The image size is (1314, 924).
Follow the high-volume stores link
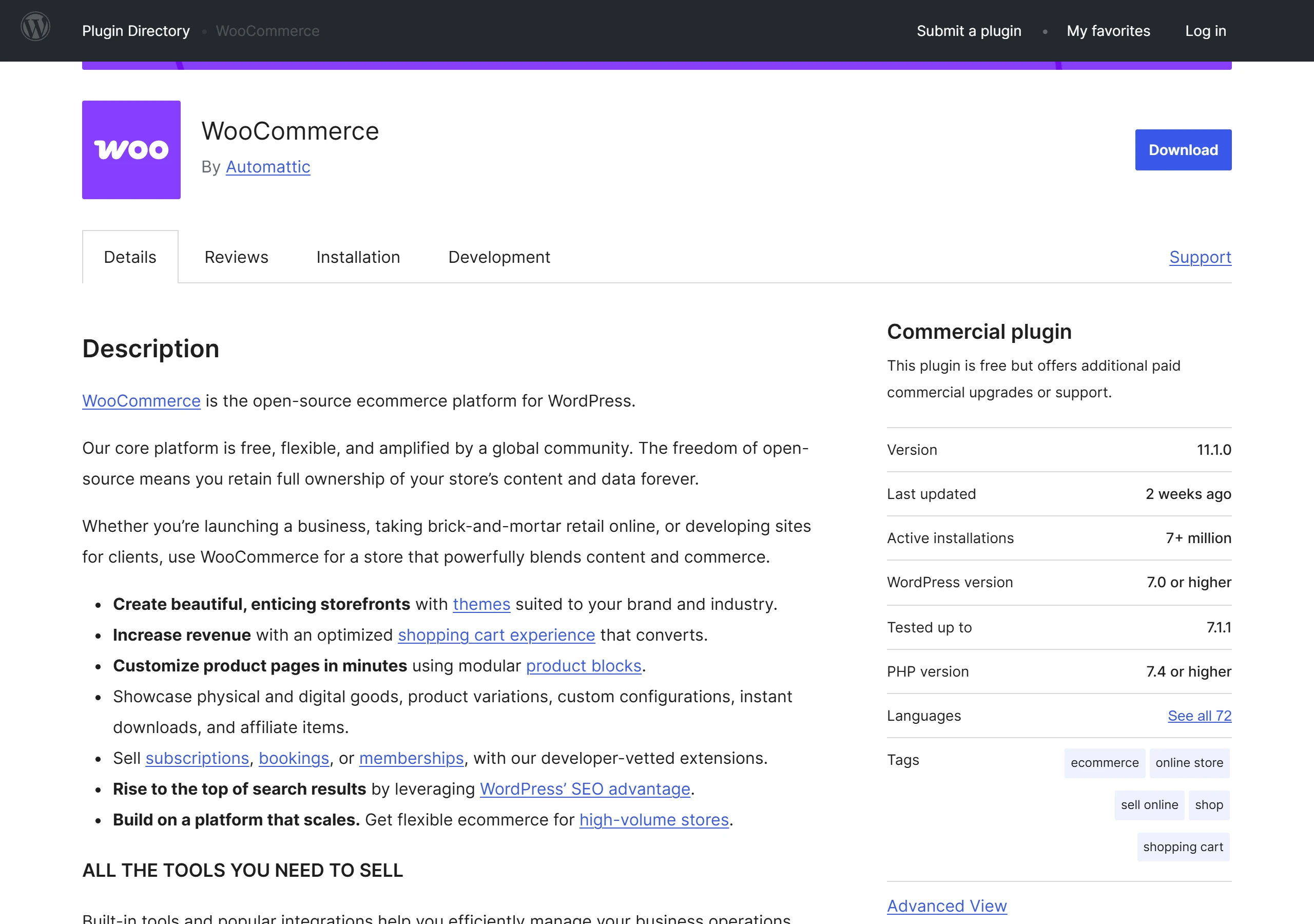(653, 820)
